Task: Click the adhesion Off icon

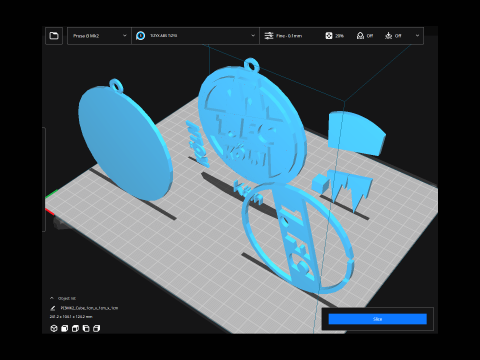Action: [388, 36]
